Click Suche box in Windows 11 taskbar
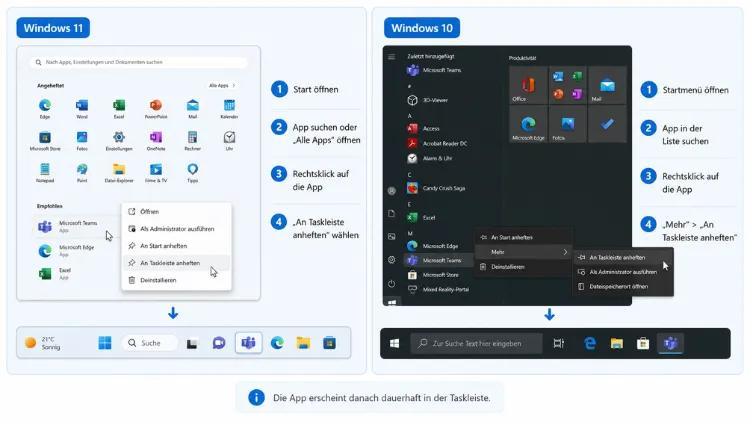The height and width of the screenshot is (422, 750). tap(150, 343)
